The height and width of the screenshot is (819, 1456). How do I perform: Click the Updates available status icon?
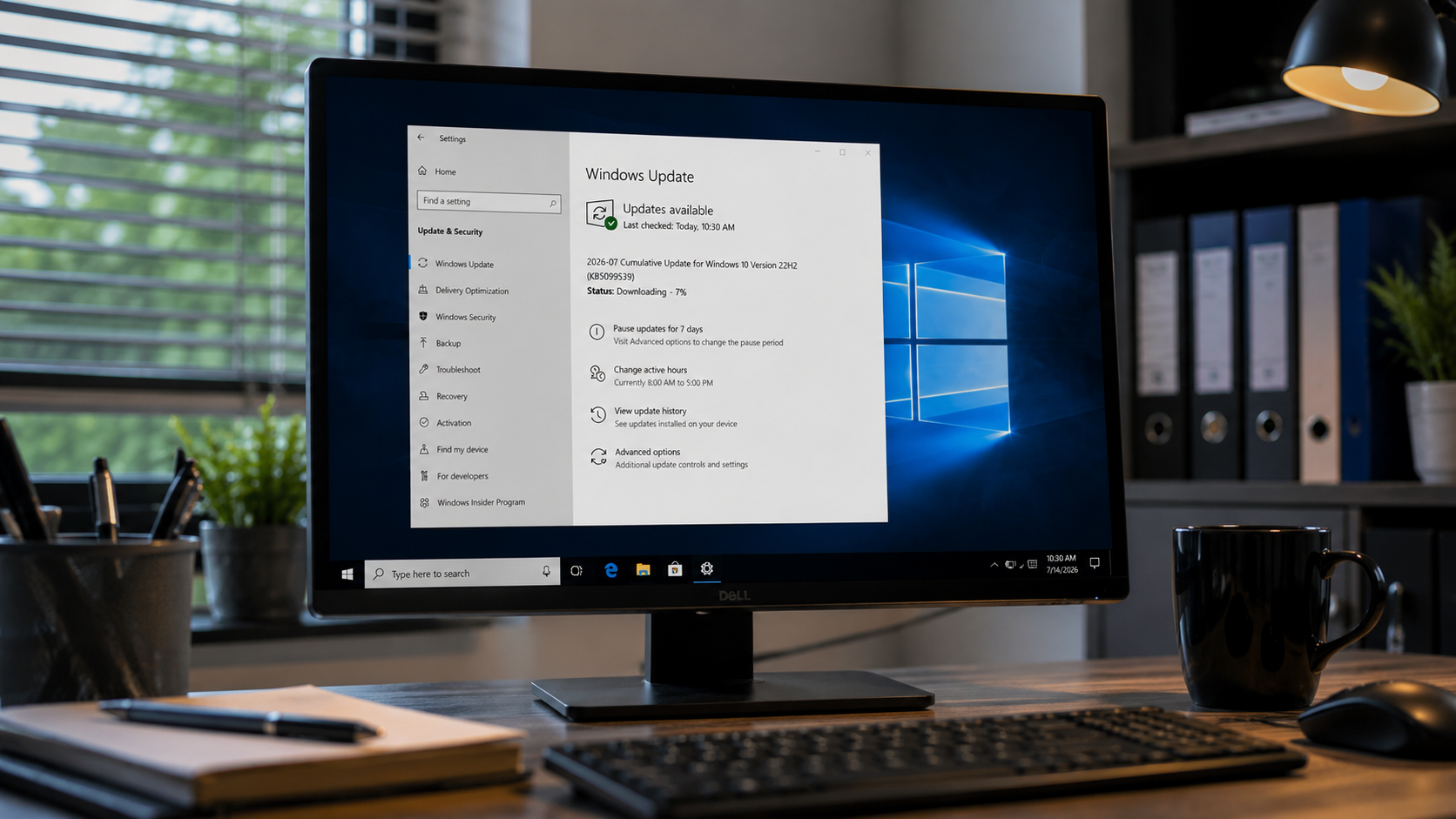point(601,215)
